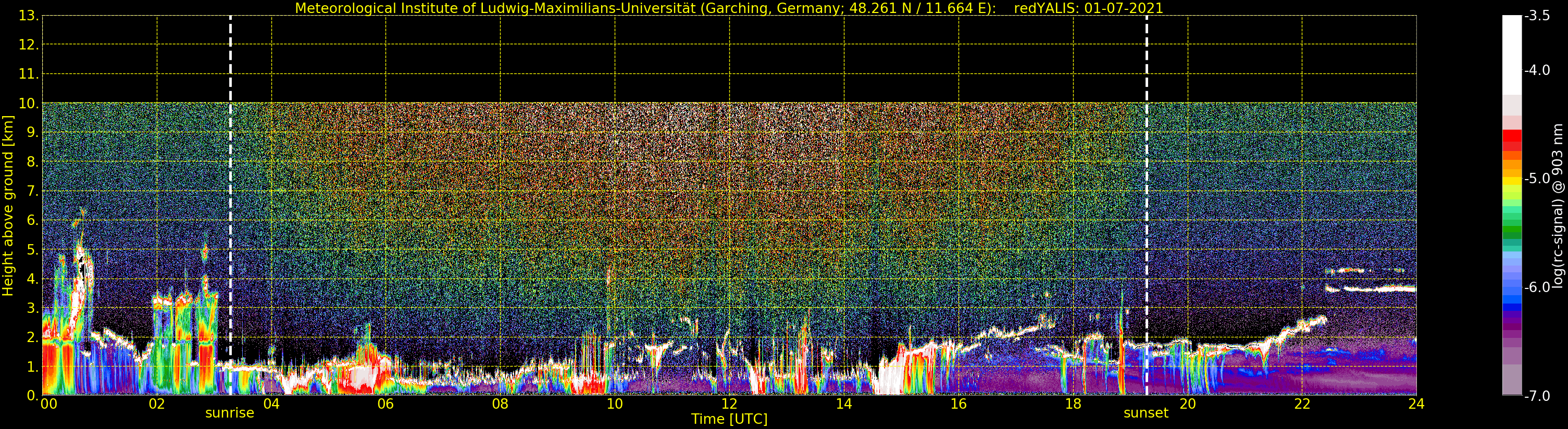Click the "13." height axis tick label
Viewport: 1568px width, 429px height.
point(29,16)
